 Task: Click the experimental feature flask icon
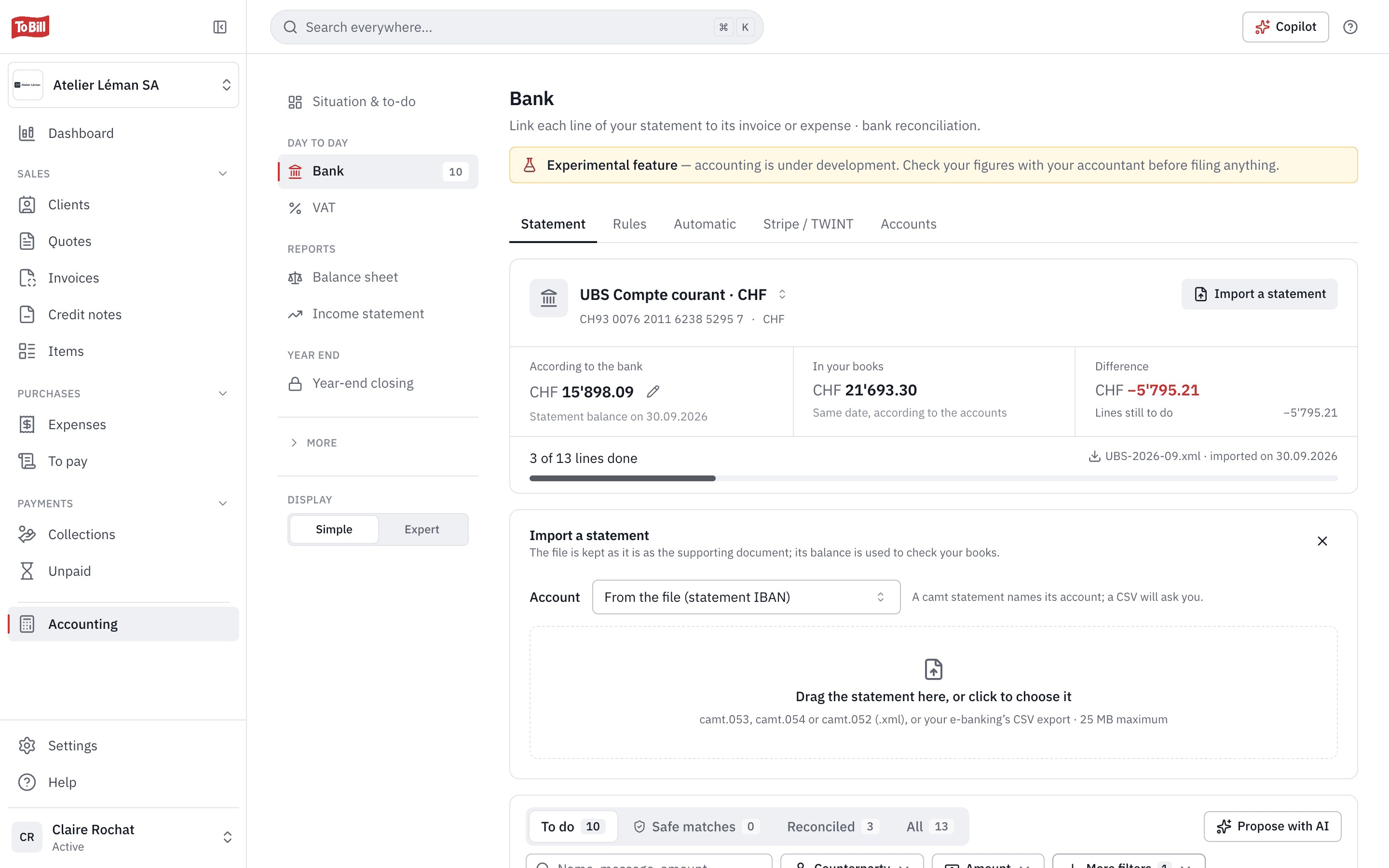pyautogui.click(x=530, y=165)
